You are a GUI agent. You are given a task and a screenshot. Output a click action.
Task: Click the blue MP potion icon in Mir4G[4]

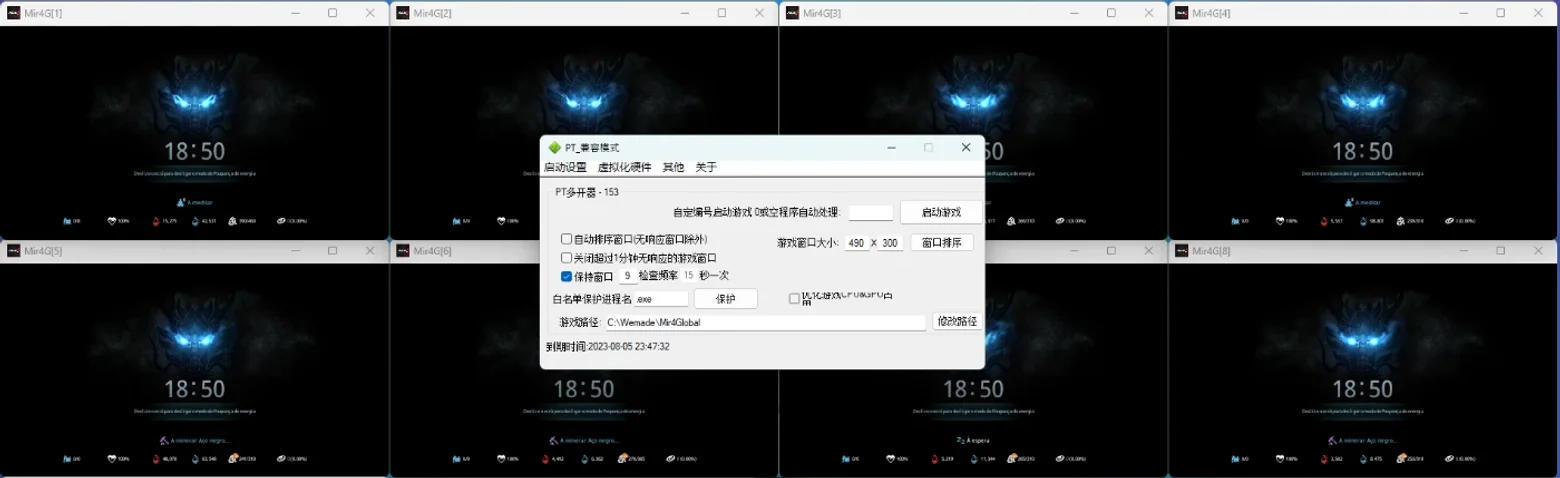coord(1363,221)
